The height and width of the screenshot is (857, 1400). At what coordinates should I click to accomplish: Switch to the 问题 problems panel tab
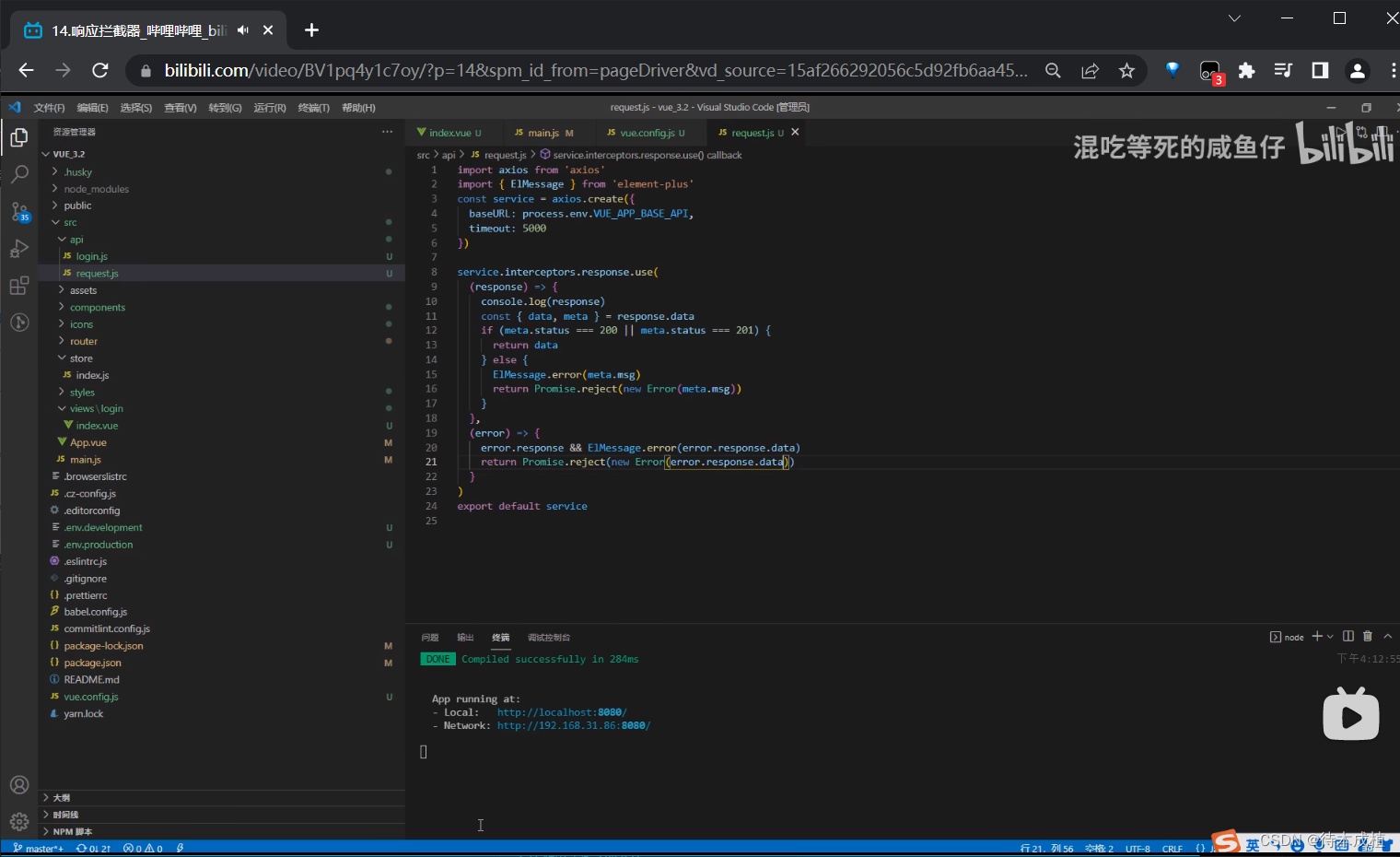click(430, 638)
